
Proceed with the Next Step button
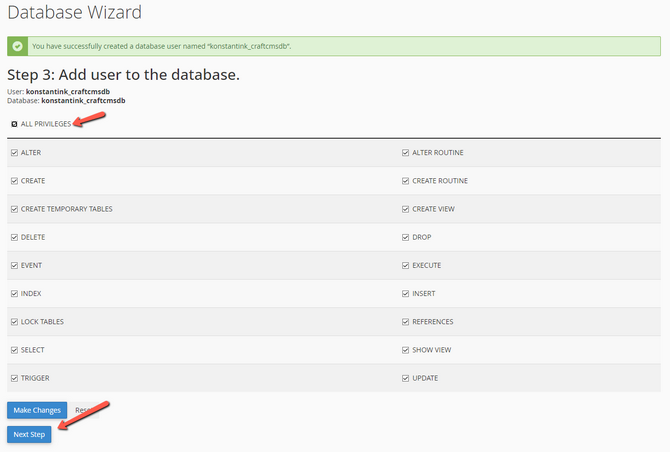pos(29,435)
